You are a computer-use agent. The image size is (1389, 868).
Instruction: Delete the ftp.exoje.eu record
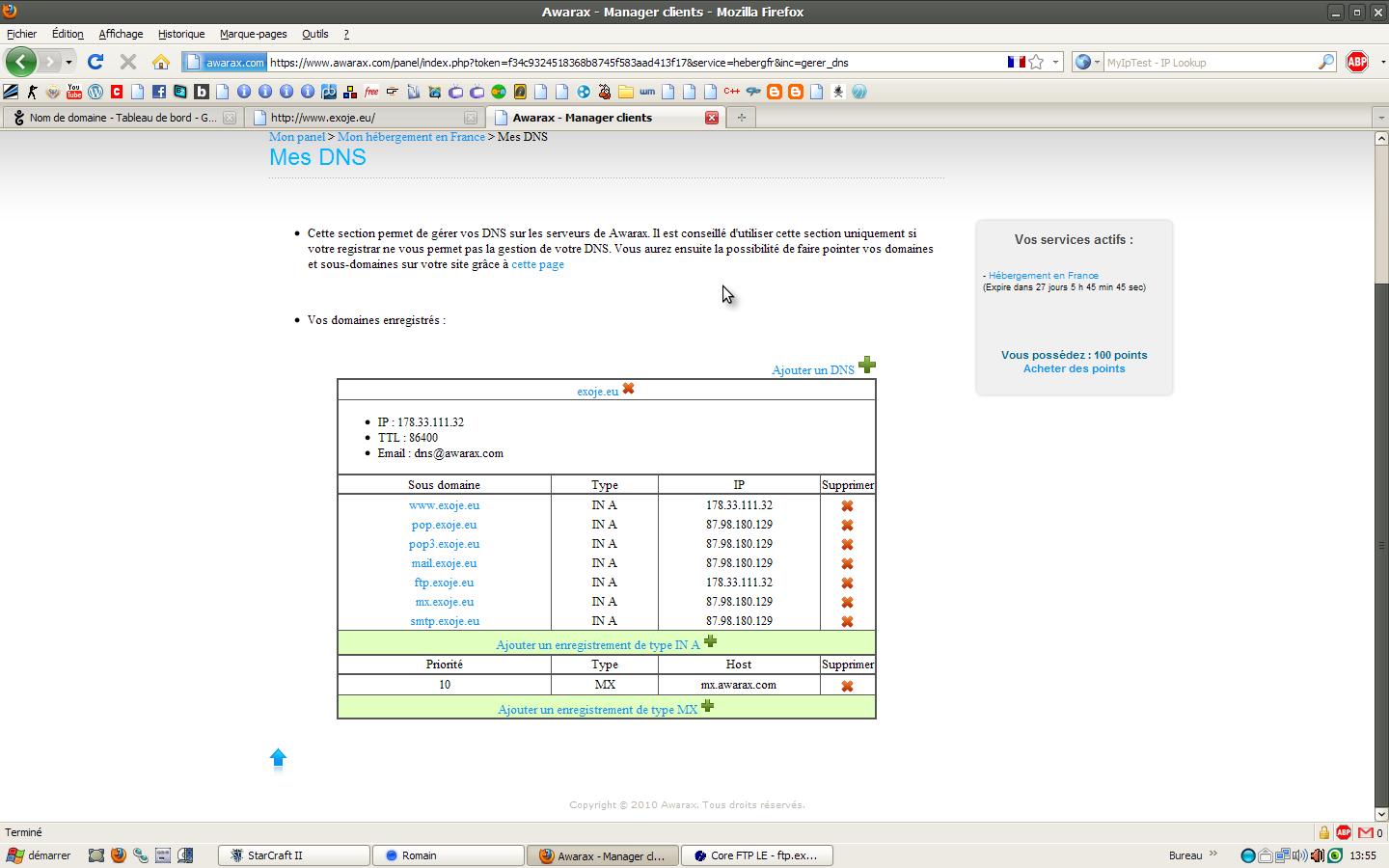847,583
